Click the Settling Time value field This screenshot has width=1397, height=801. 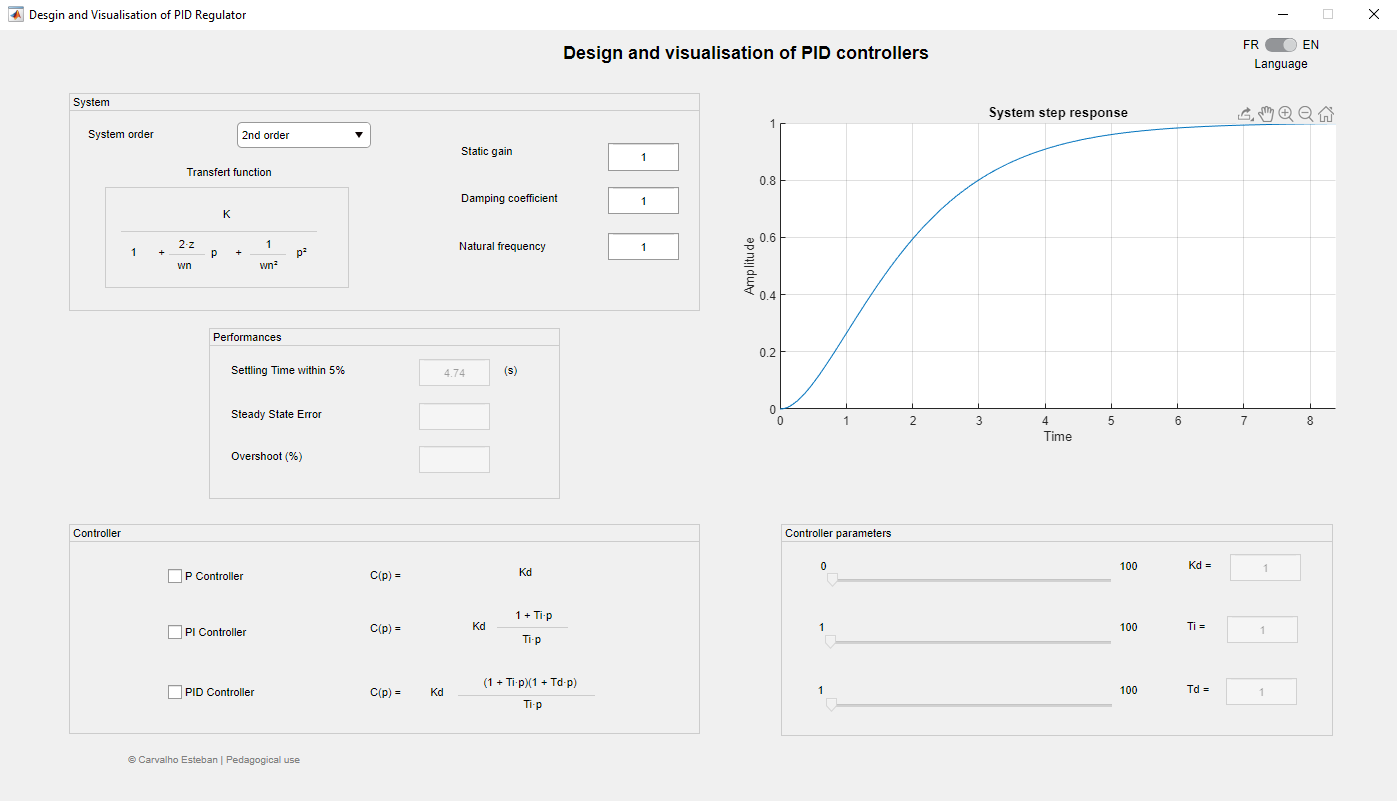[x=454, y=372]
